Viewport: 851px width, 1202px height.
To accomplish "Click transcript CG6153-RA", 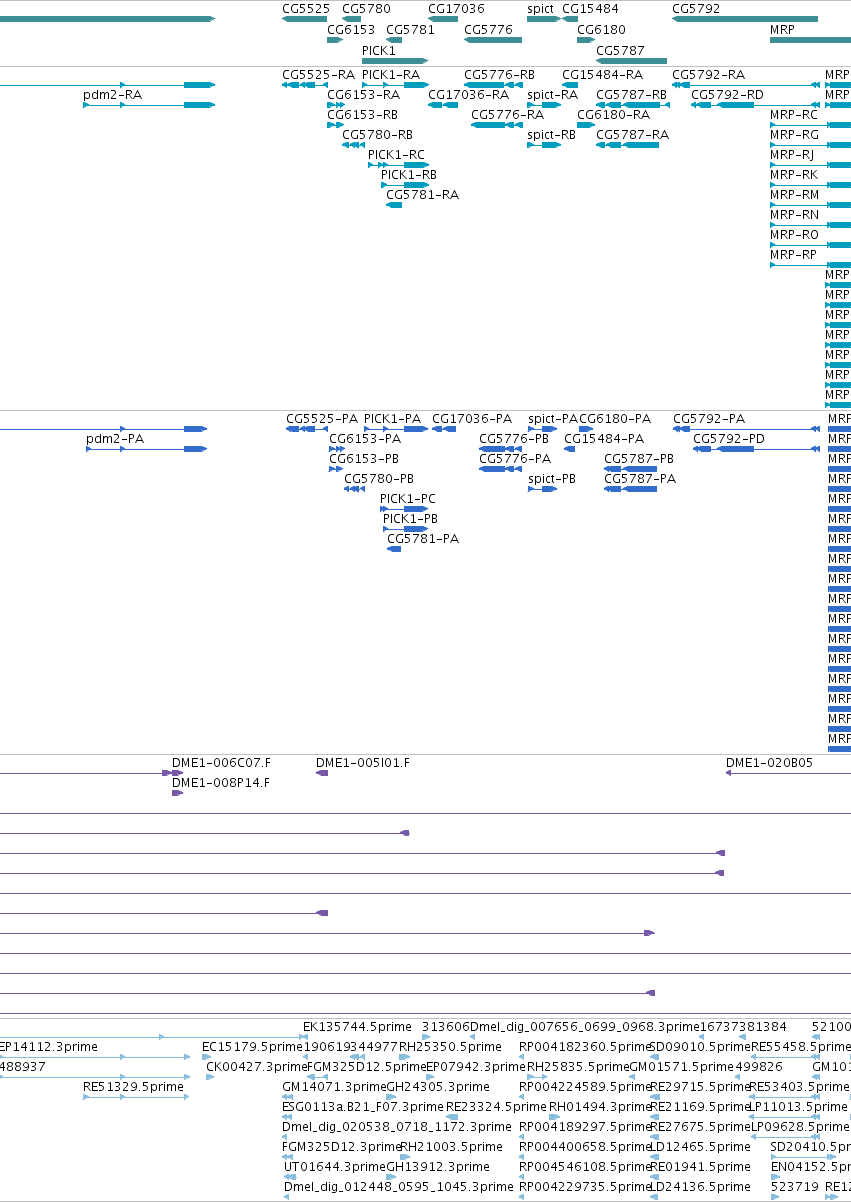I will pyautogui.click(x=363, y=95).
